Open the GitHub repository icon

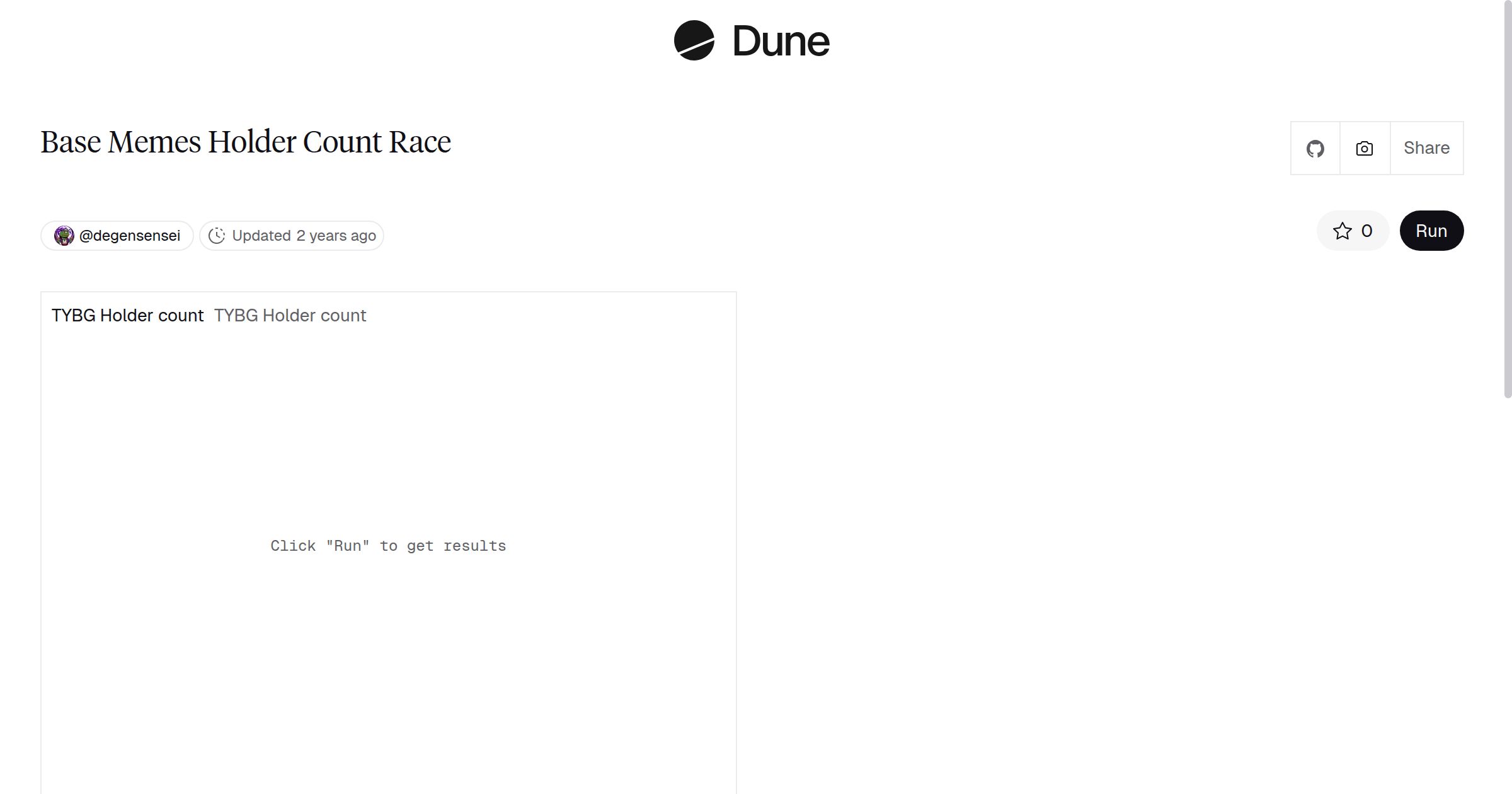pos(1315,147)
